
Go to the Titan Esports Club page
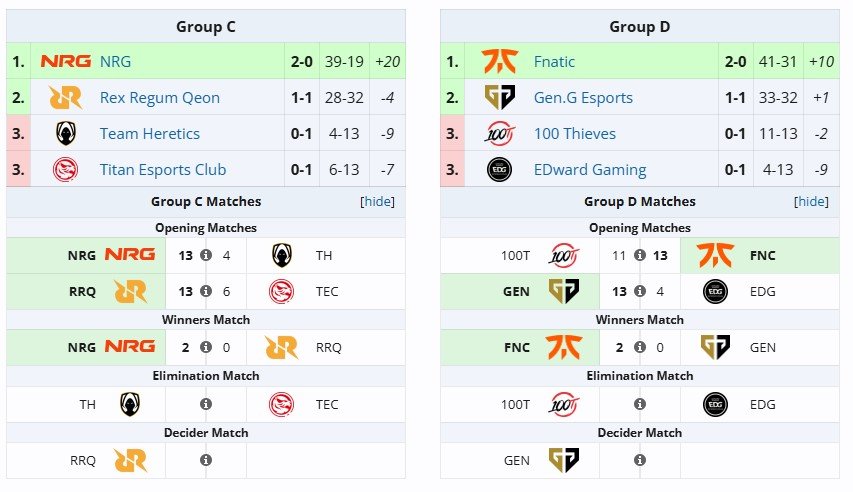click(163, 169)
